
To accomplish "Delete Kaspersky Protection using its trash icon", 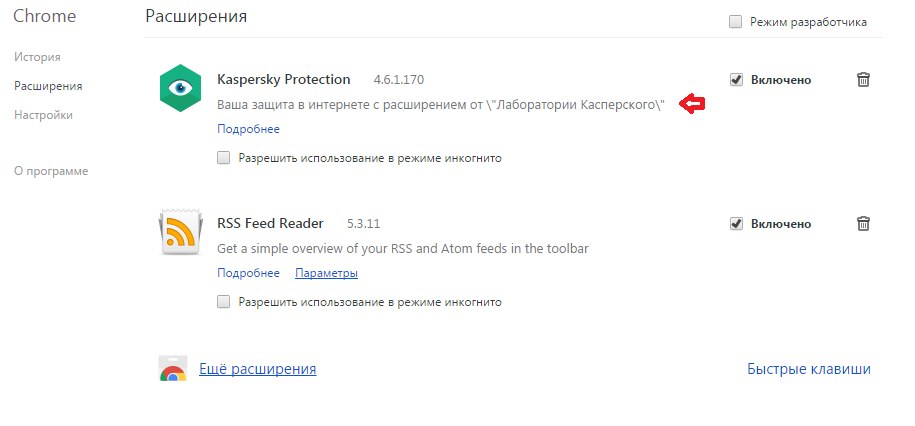I will coord(863,79).
